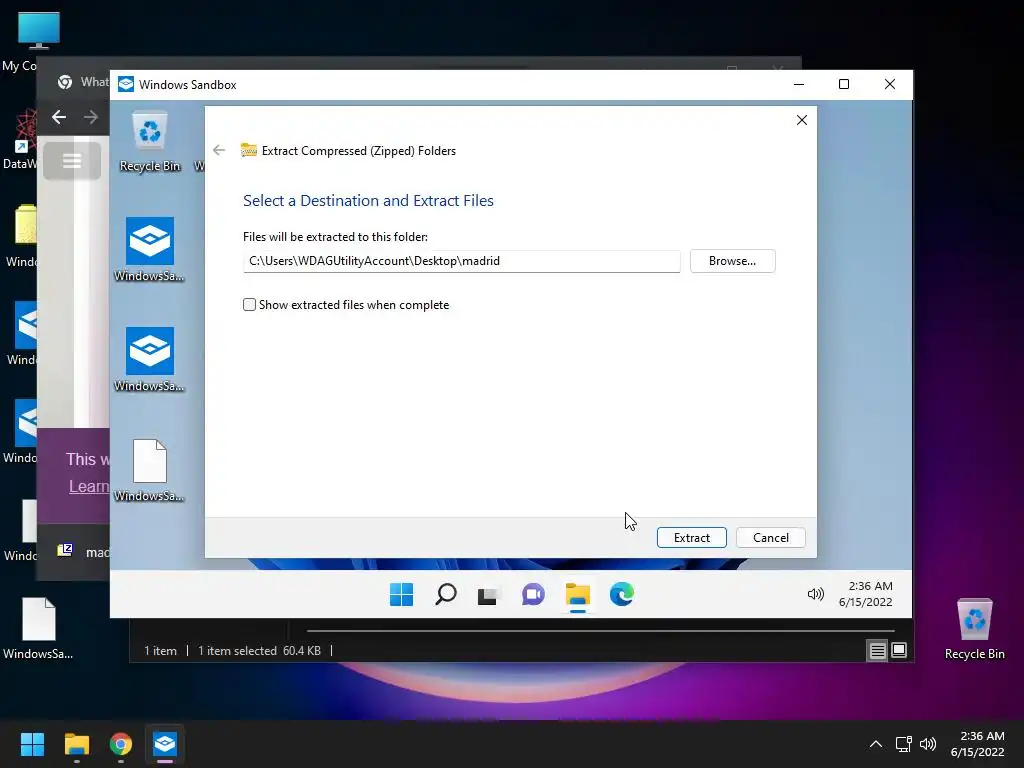The image size is (1024, 768).
Task: Open Chat icon in sandbox taskbar
Action: pos(533,594)
